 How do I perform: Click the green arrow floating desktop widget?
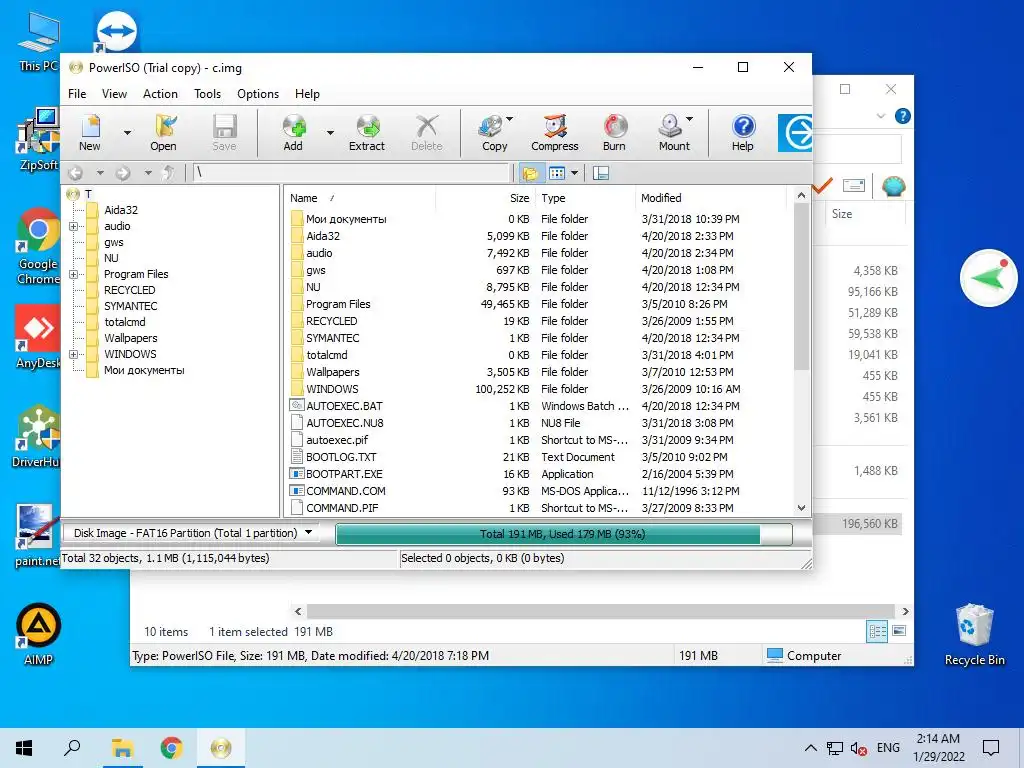(x=988, y=278)
